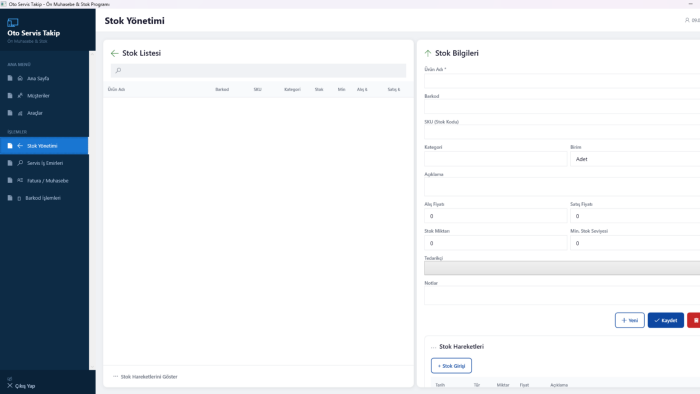Click the SKU (Stok Kodu) input field

point(562,133)
